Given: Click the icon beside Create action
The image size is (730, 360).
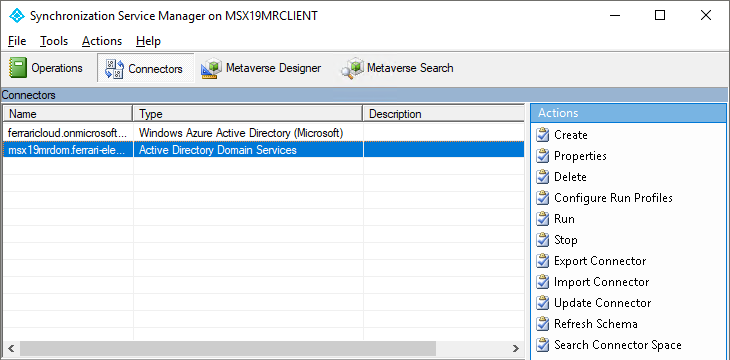Looking at the screenshot, I should [543, 135].
